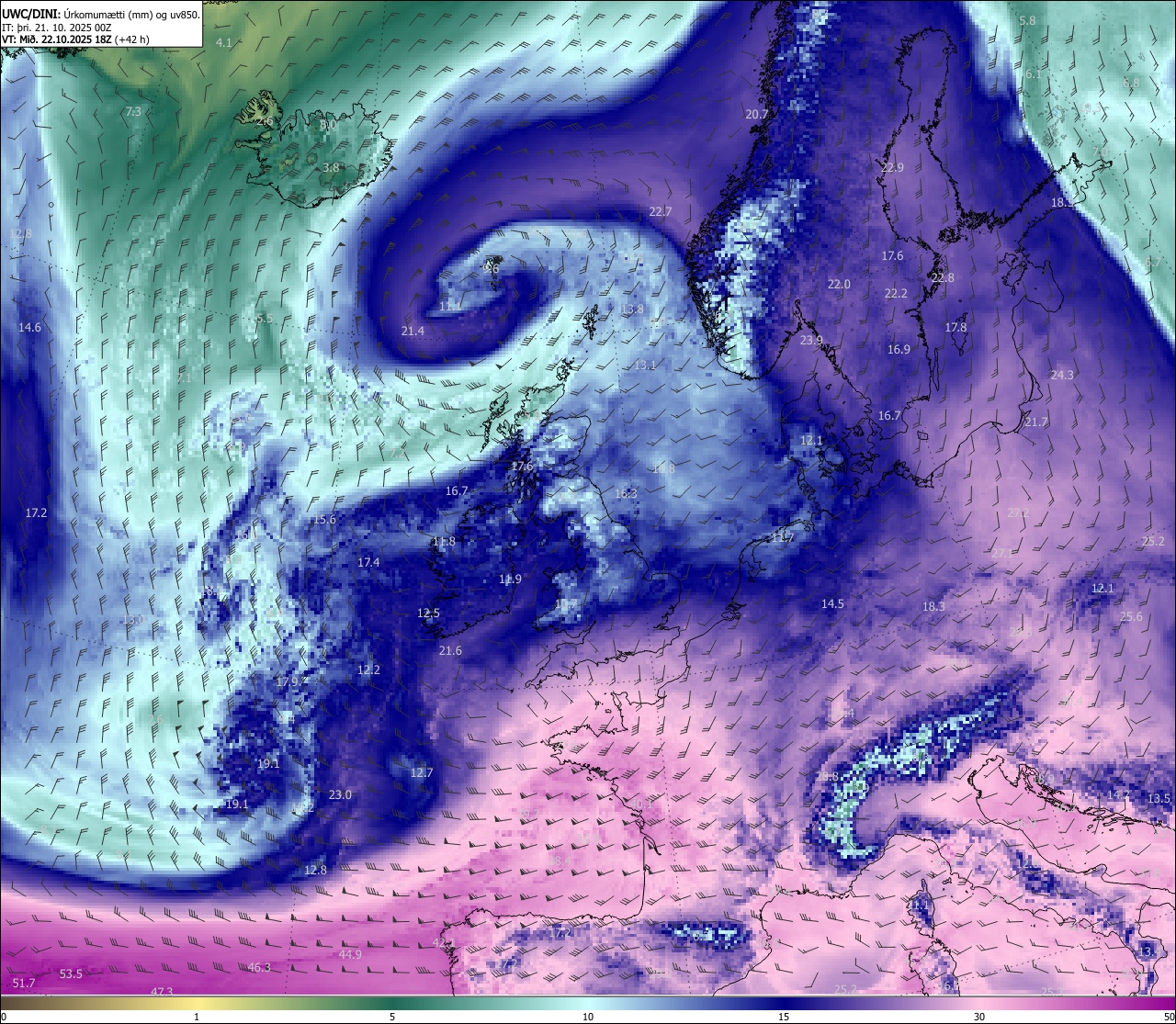Select the 23.9 value near southern Norway
The width and height of the screenshot is (1176, 1024).
(x=811, y=341)
